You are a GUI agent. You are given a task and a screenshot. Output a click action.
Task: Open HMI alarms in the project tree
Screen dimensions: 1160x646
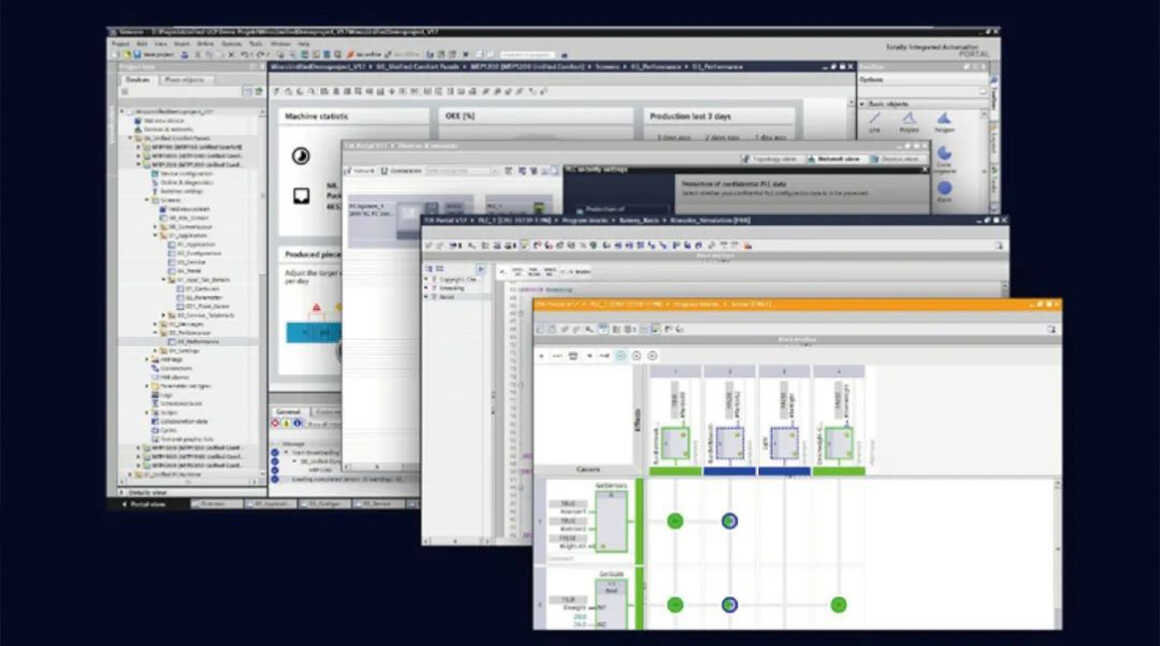coord(169,377)
